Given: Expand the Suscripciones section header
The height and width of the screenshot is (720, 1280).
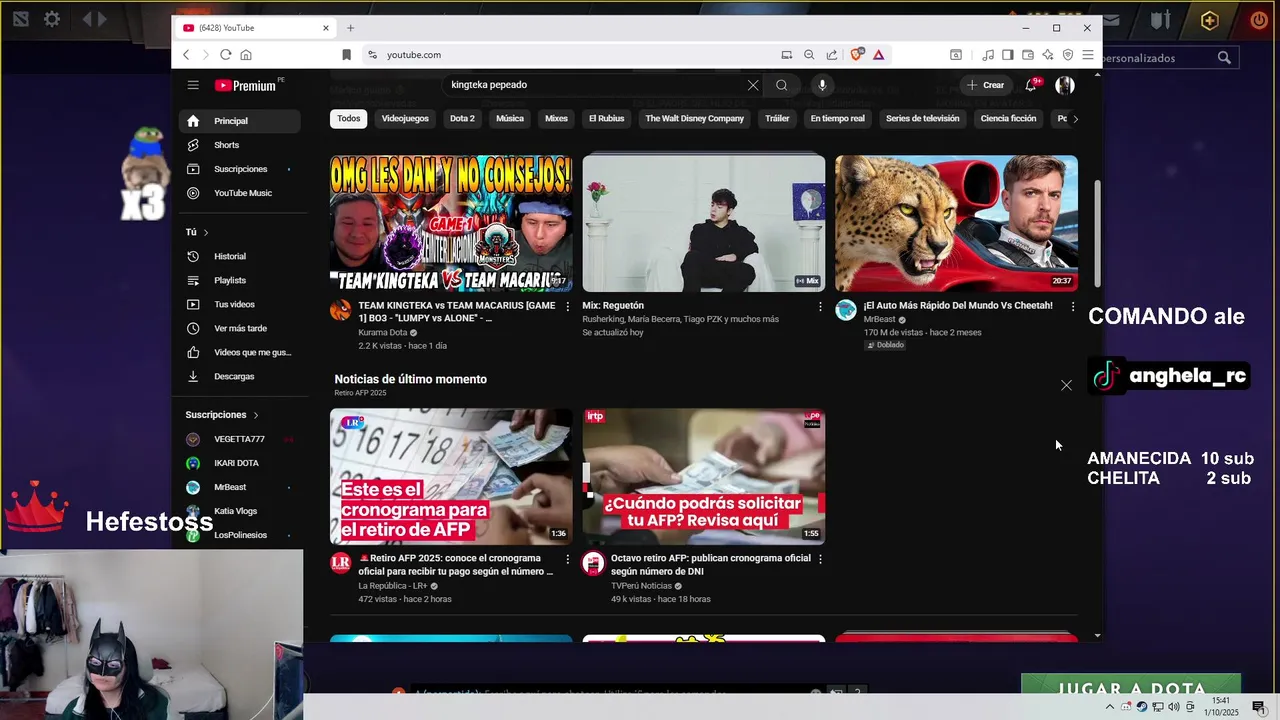Looking at the screenshot, I should click(x=221, y=415).
